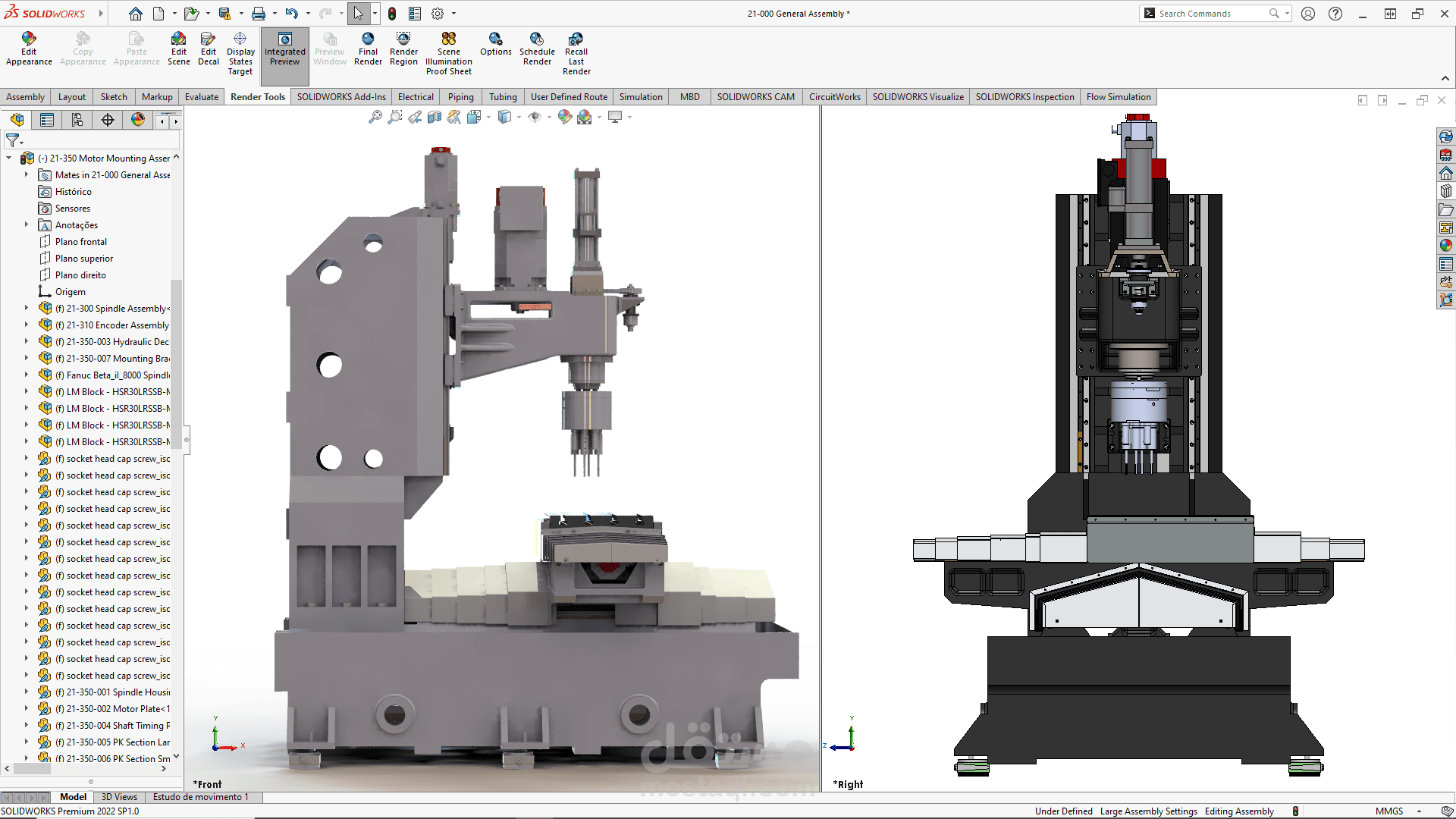Open Scene Illumination Proof Sheet
The width and height of the screenshot is (1456, 819).
(448, 53)
